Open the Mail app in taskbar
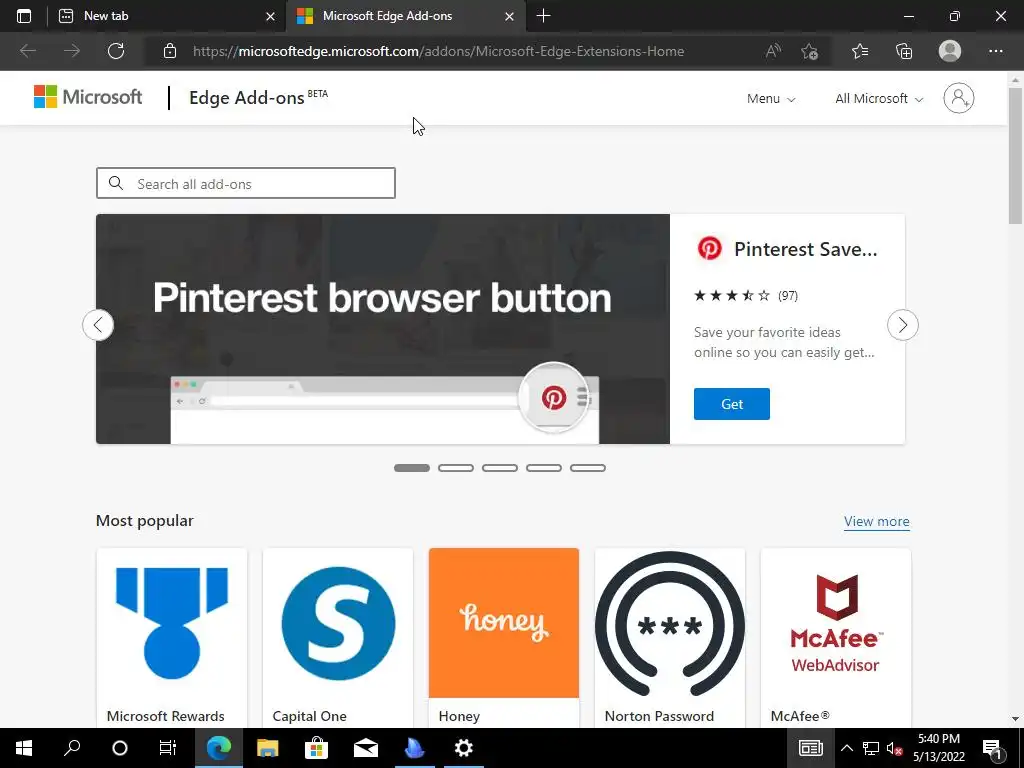1024x768 pixels. pyautogui.click(x=366, y=748)
